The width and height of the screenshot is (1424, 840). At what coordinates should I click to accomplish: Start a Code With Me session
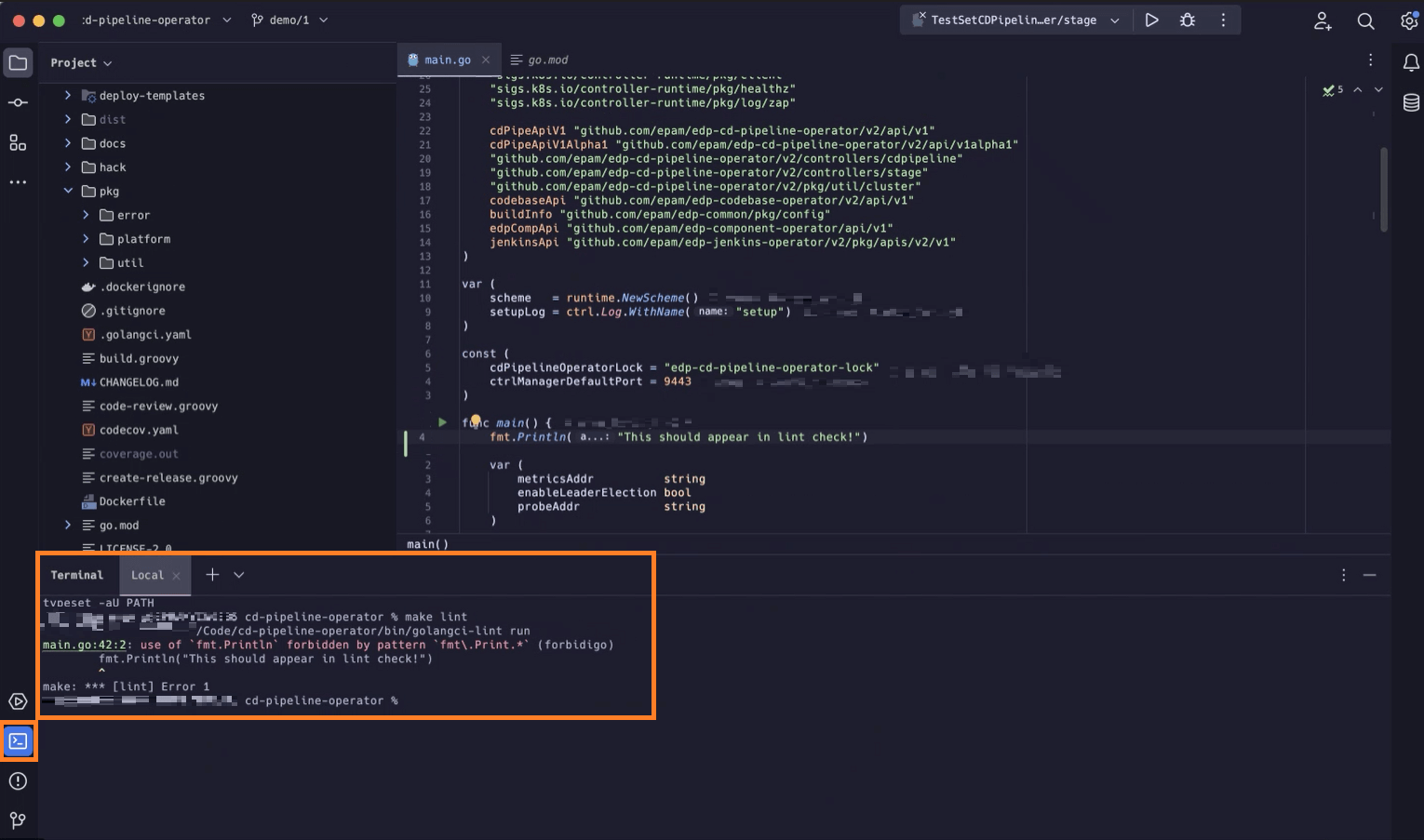click(x=1323, y=20)
